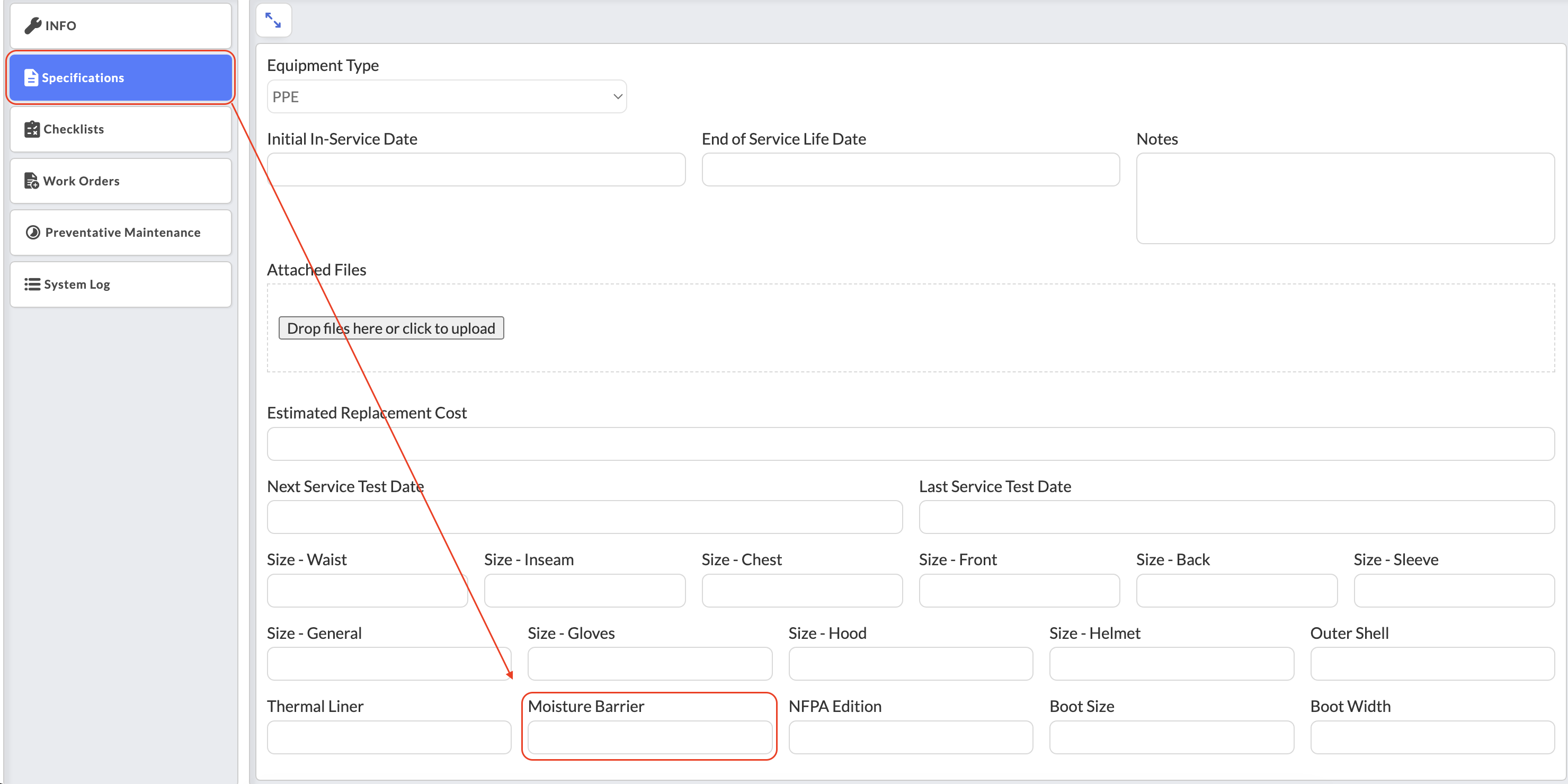The width and height of the screenshot is (1568, 784).
Task: Click Drop files here or click to upload
Action: click(391, 328)
